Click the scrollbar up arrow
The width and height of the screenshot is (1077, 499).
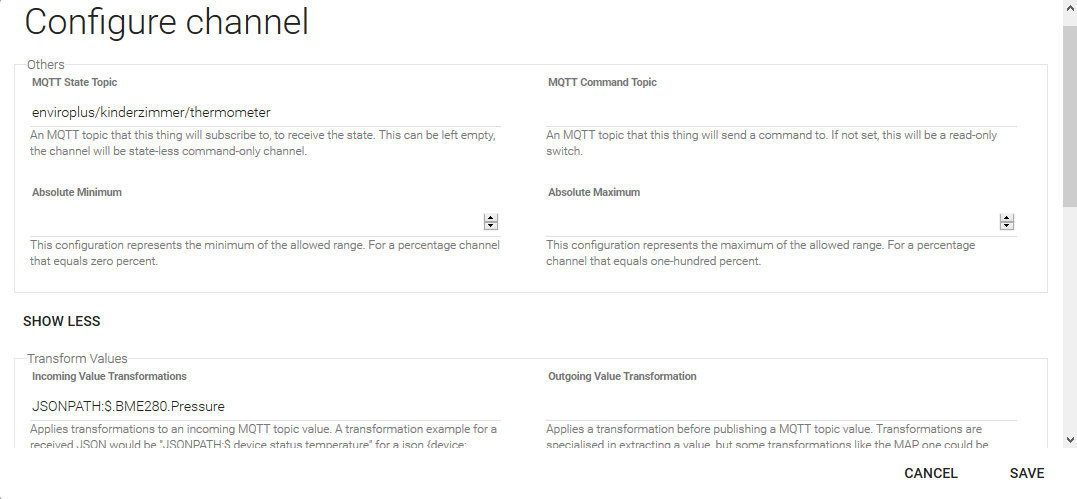(1069, 8)
